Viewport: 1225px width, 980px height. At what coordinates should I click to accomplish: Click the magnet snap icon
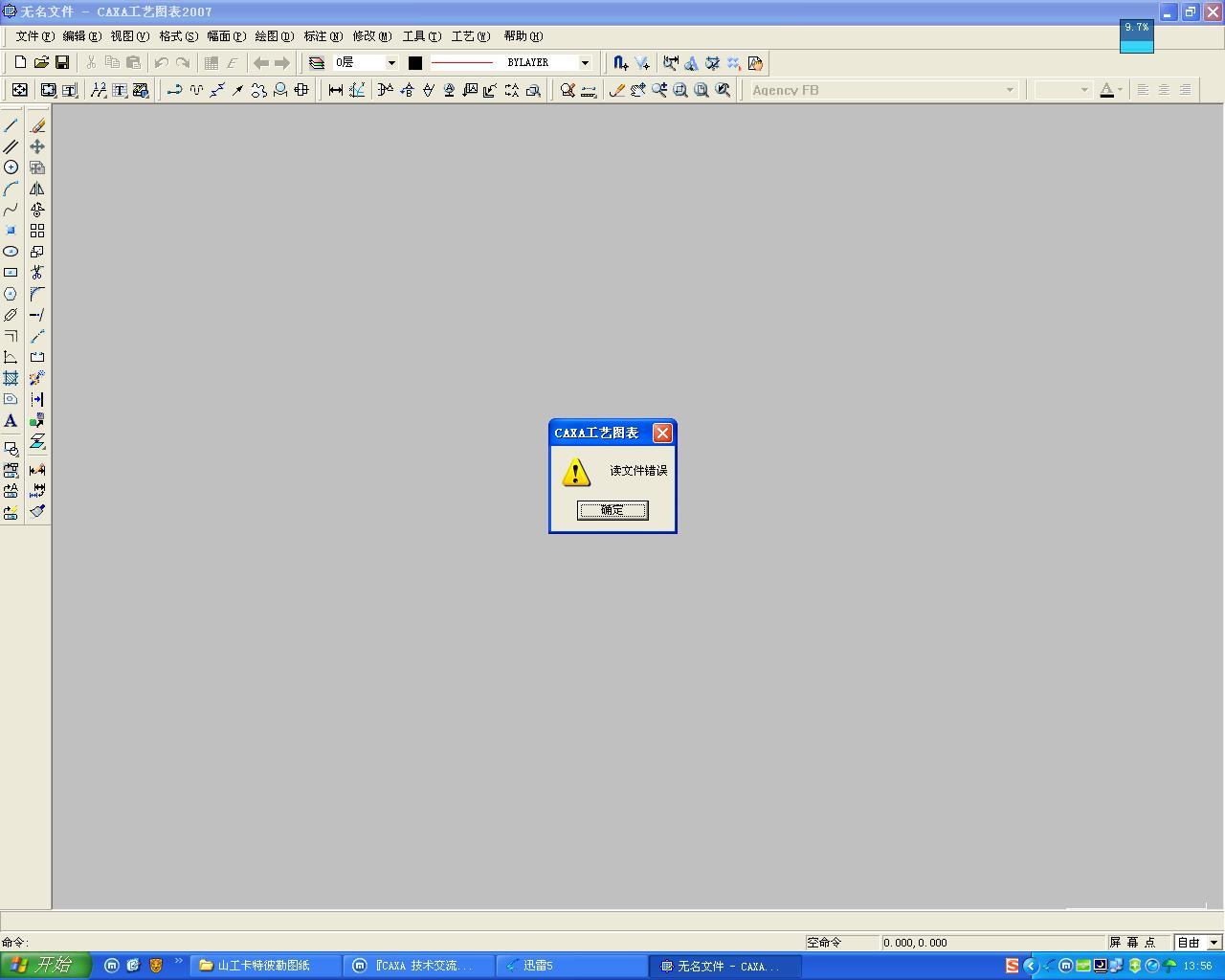620,63
